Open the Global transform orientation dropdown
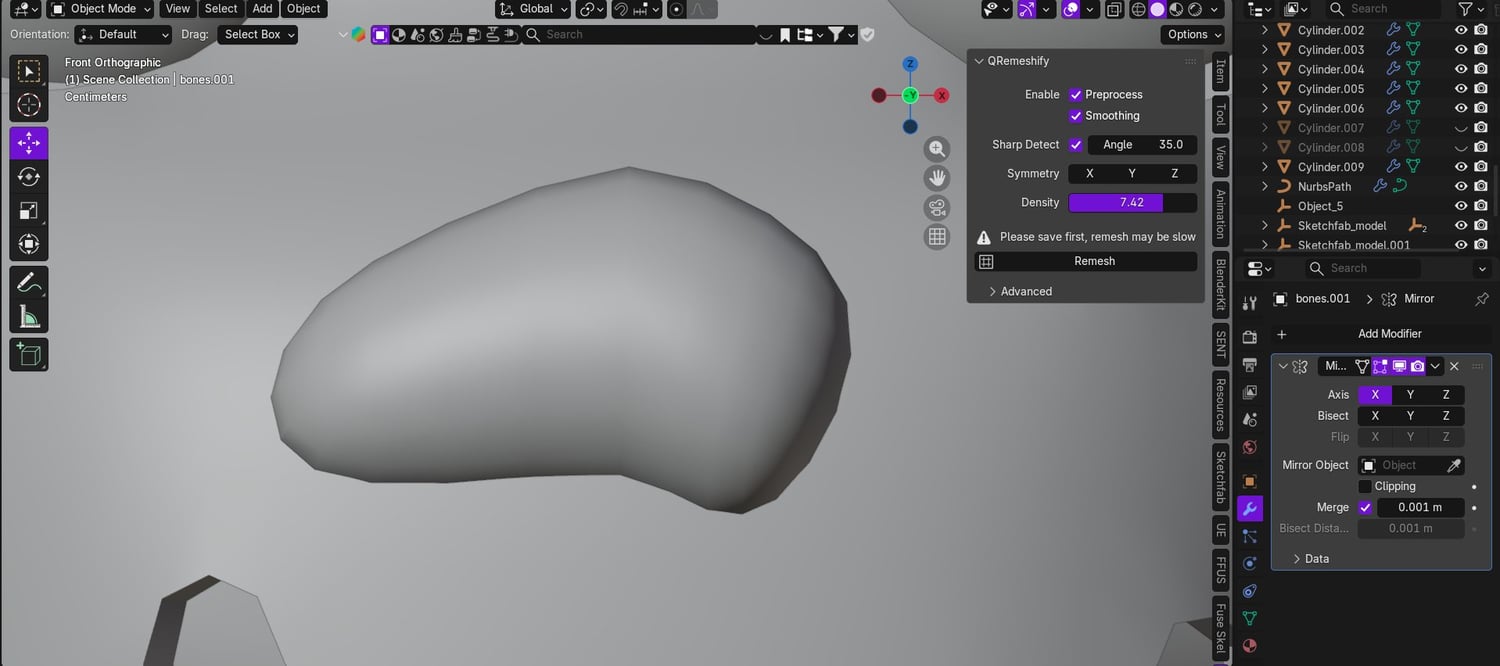The width and height of the screenshot is (1500, 666). coord(533,9)
